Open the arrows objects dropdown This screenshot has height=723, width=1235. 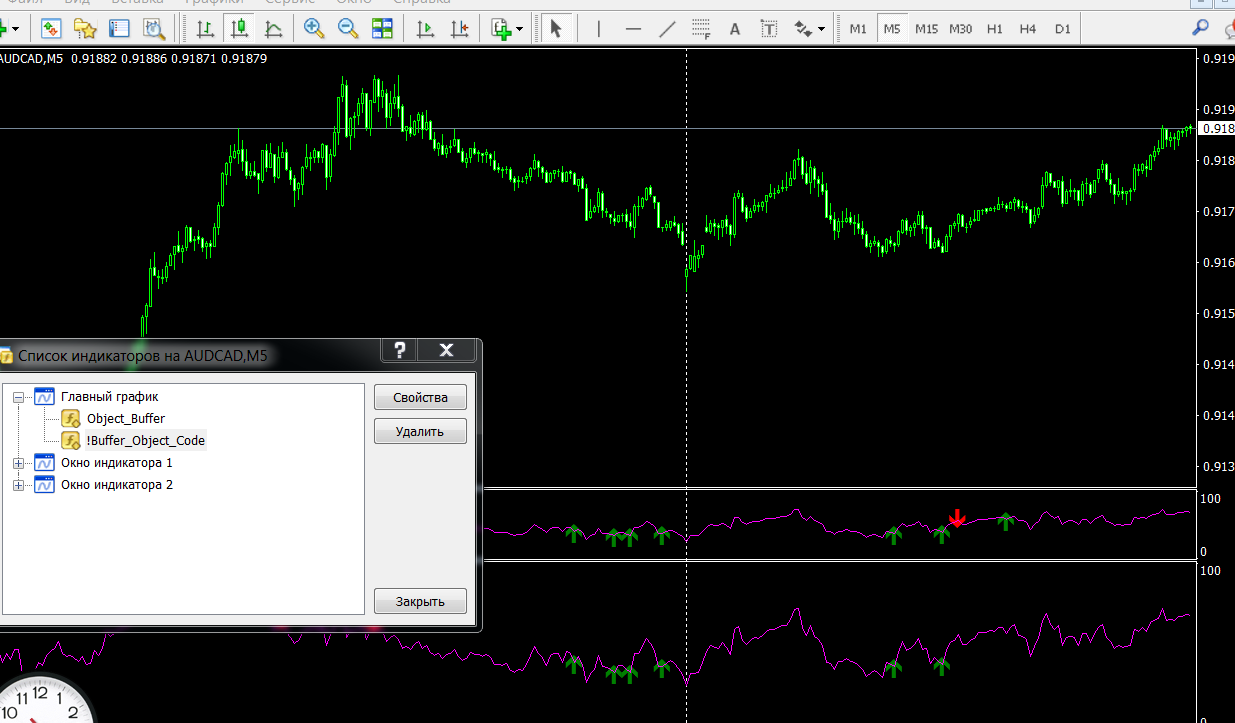coord(822,29)
